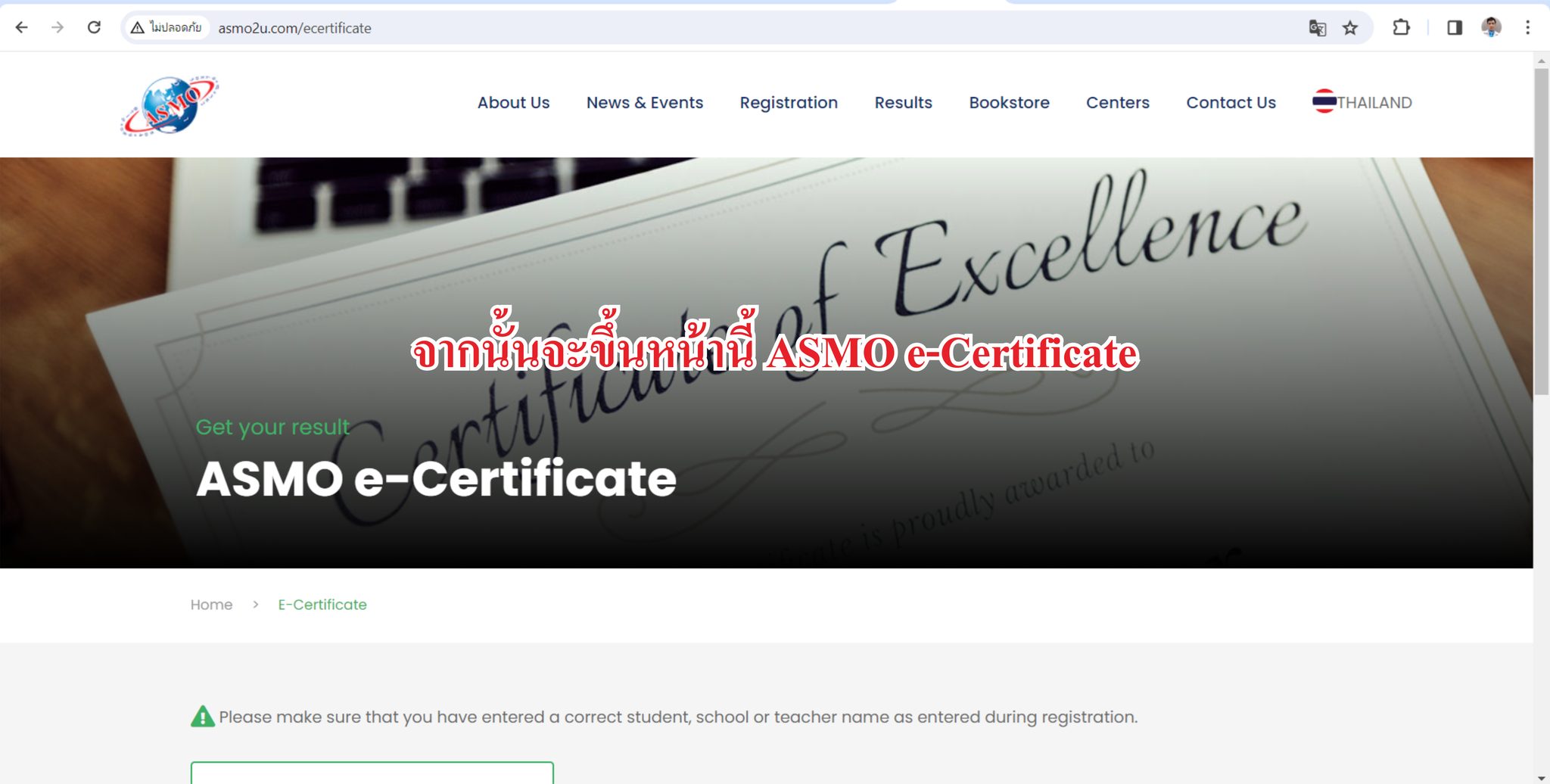1550x784 pixels.
Task: Select the THAILAND country label
Action: (x=1374, y=103)
